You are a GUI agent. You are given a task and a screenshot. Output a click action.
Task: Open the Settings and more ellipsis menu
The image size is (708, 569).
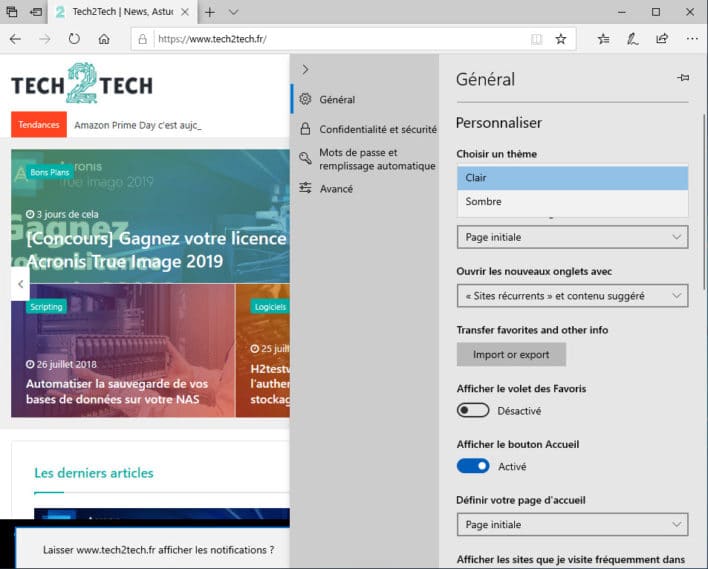click(690, 39)
